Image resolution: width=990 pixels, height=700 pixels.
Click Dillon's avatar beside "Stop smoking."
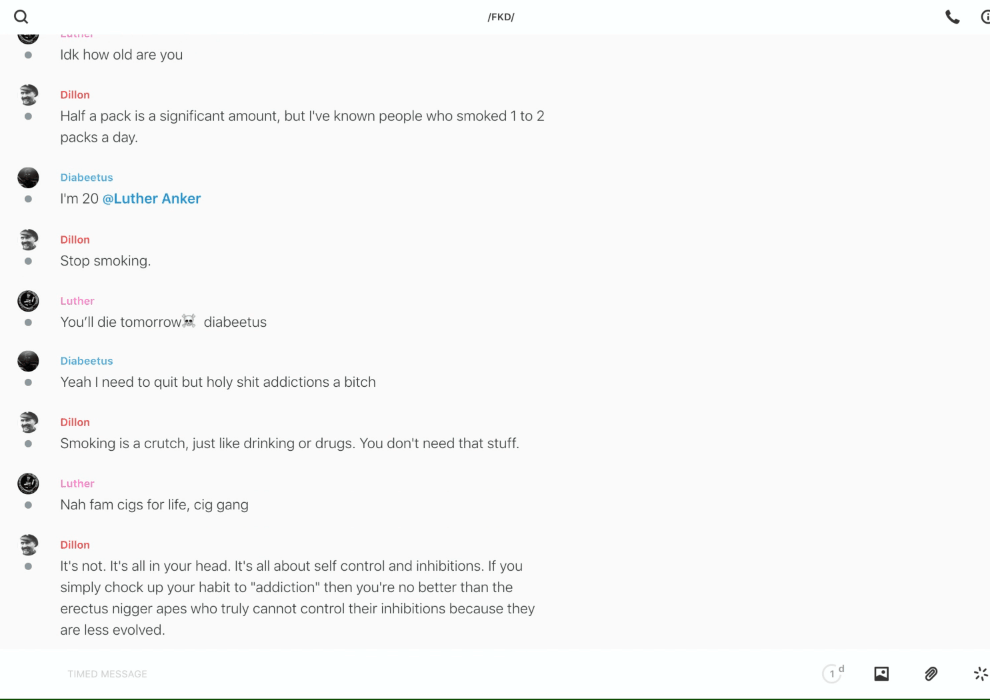click(x=28, y=240)
